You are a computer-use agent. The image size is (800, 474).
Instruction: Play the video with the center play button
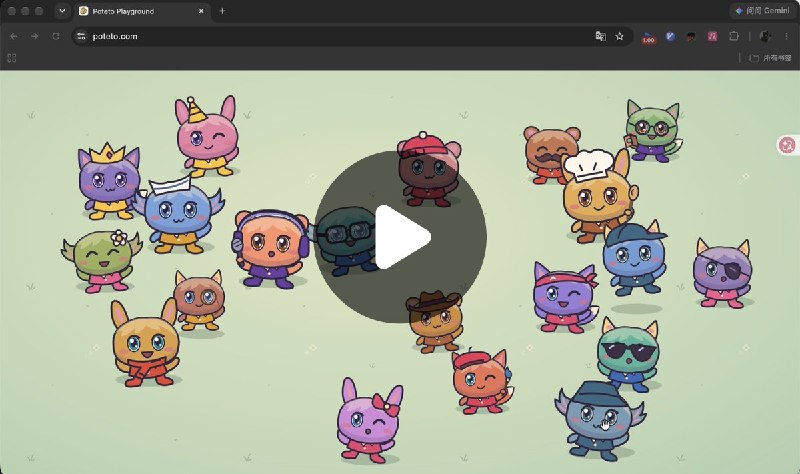click(401, 237)
